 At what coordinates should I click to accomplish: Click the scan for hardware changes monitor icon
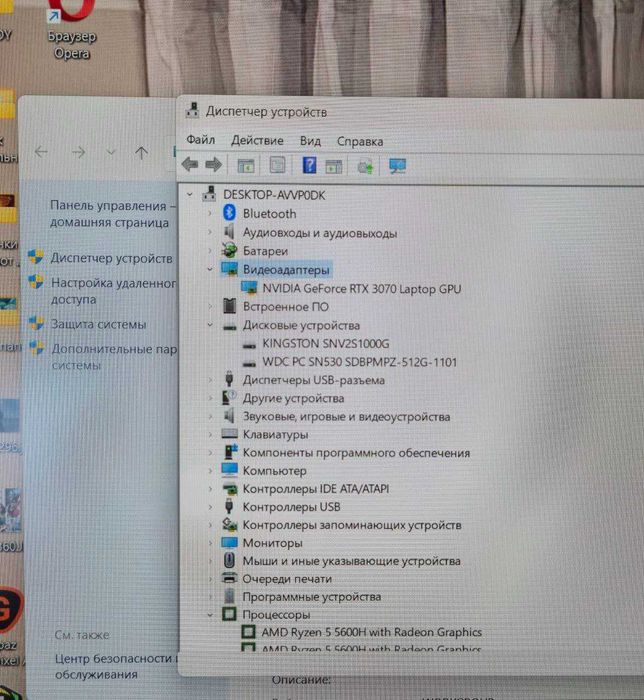397,166
